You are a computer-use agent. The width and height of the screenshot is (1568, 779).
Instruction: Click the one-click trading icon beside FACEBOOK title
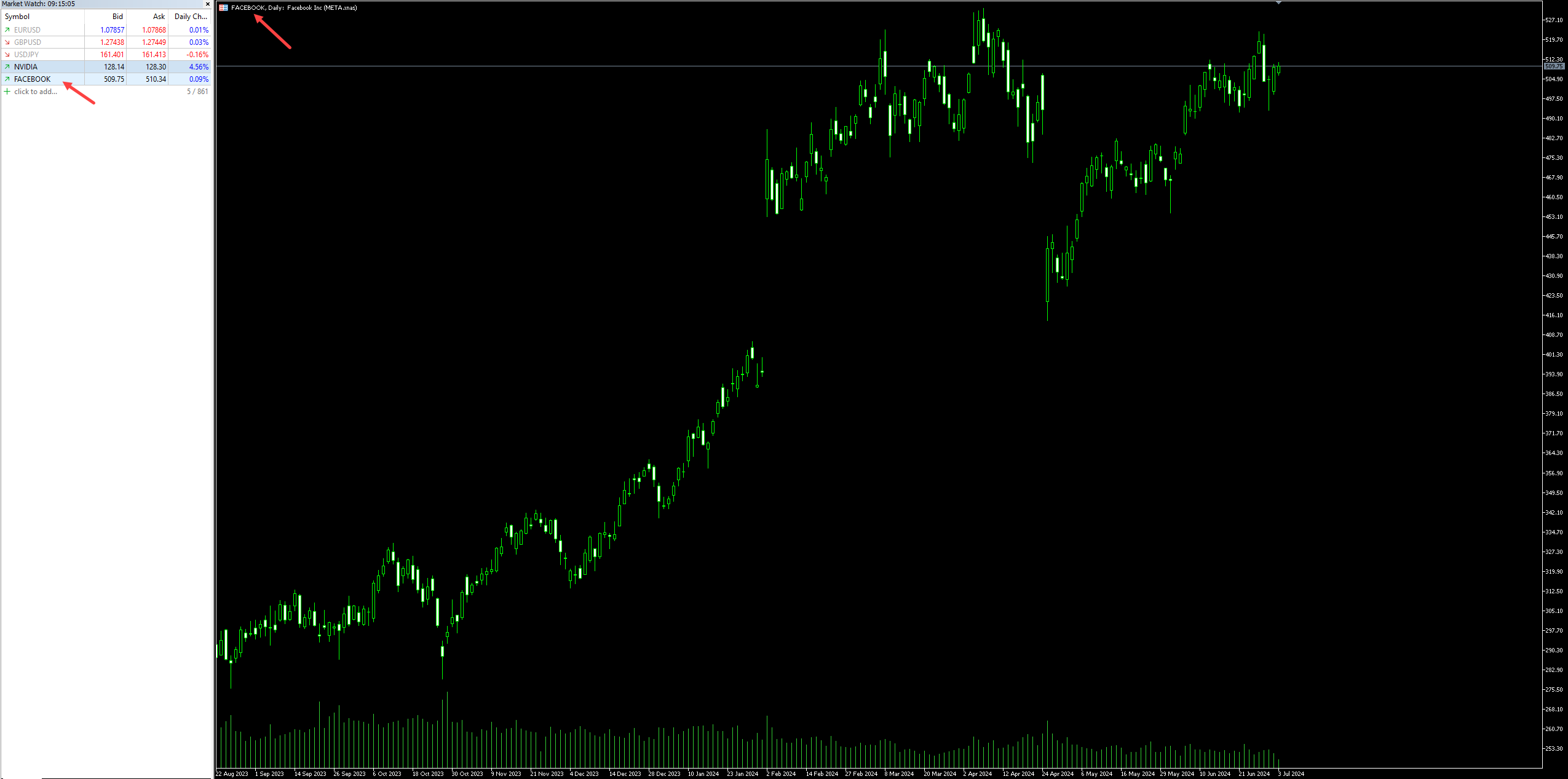(x=223, y=8)
